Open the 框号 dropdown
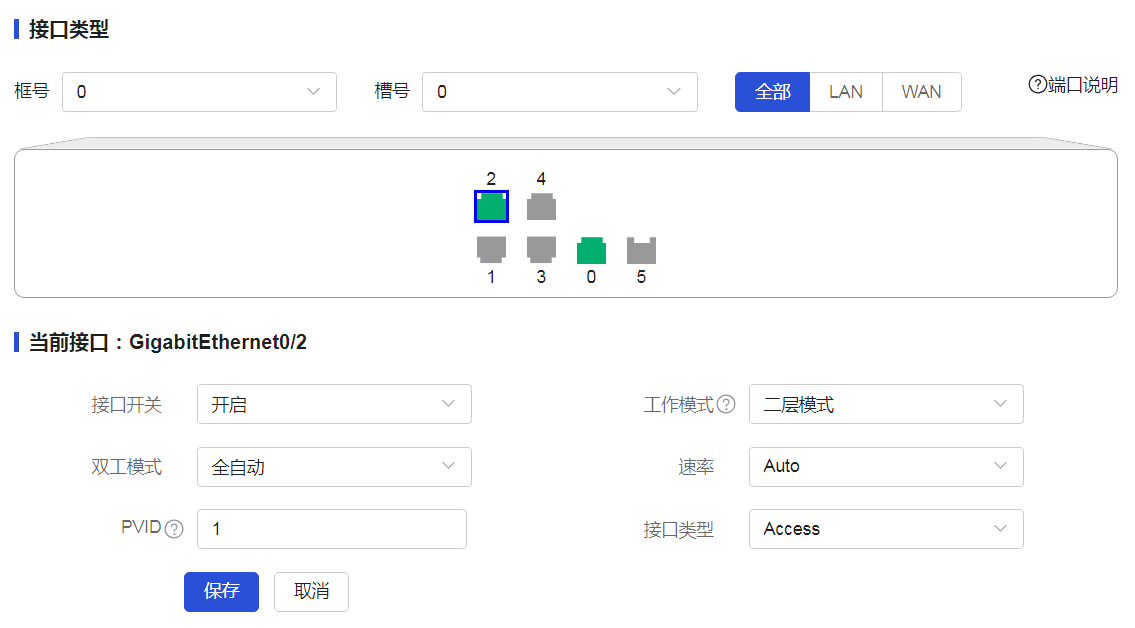Viewport: 1135px width, 628px height. (199, 92)
